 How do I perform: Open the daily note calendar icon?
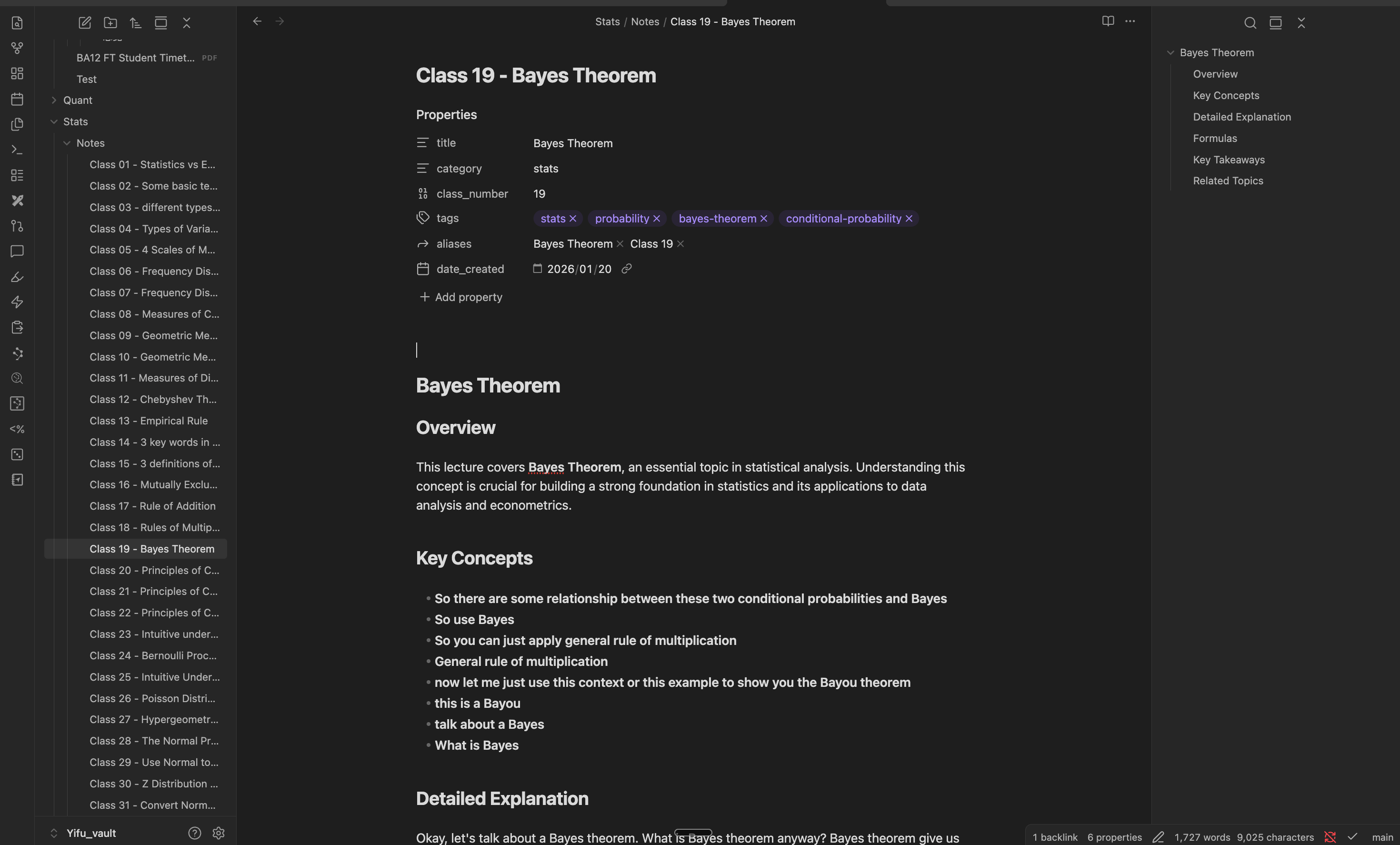point(17,99)
